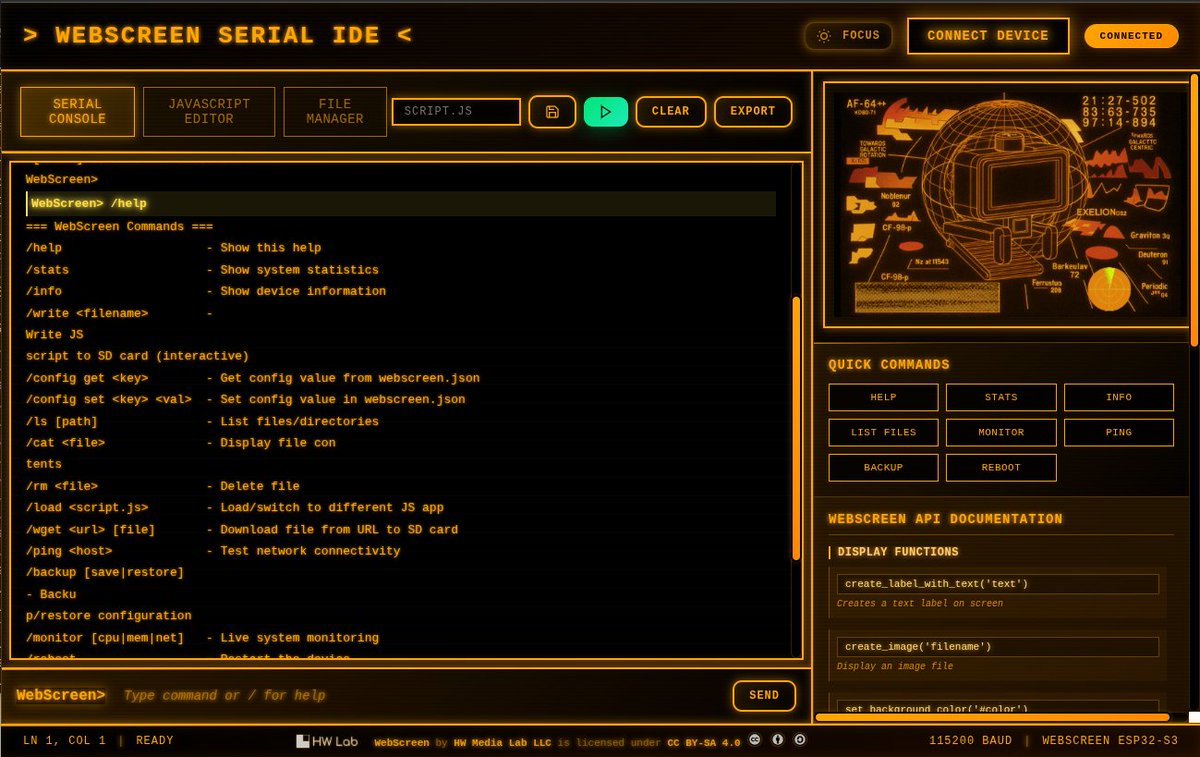Click the HW Lab logo in footer
1200x757 pixels.
coord(326,741)
